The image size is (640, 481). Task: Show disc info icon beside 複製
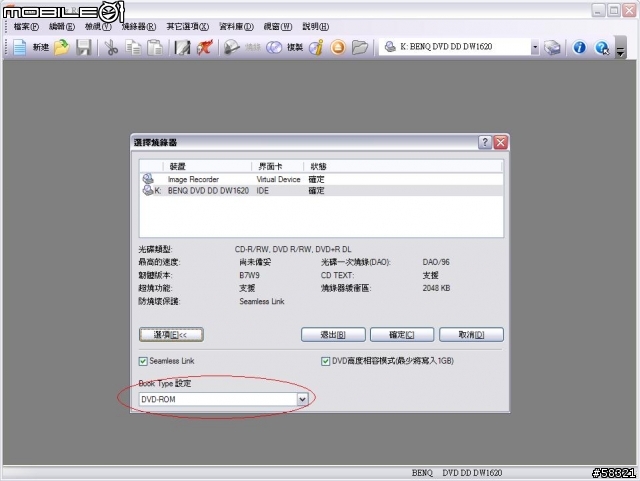tap(316, 47)
